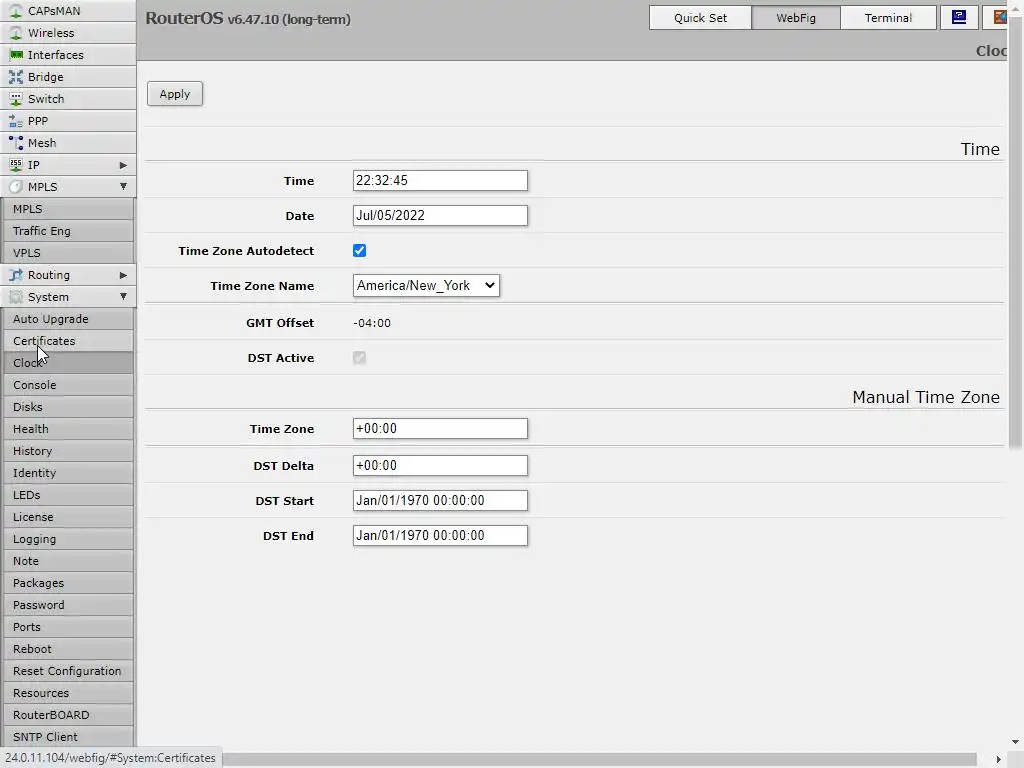This screenshot has height=768, width=1024.
Task: Open Password in System menu
Action: (x=69, y=605)
